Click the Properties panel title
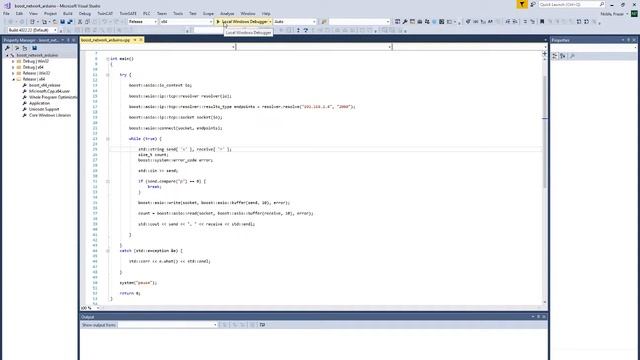Viewport: 640px width, 360px height. [x=560, y=40]
